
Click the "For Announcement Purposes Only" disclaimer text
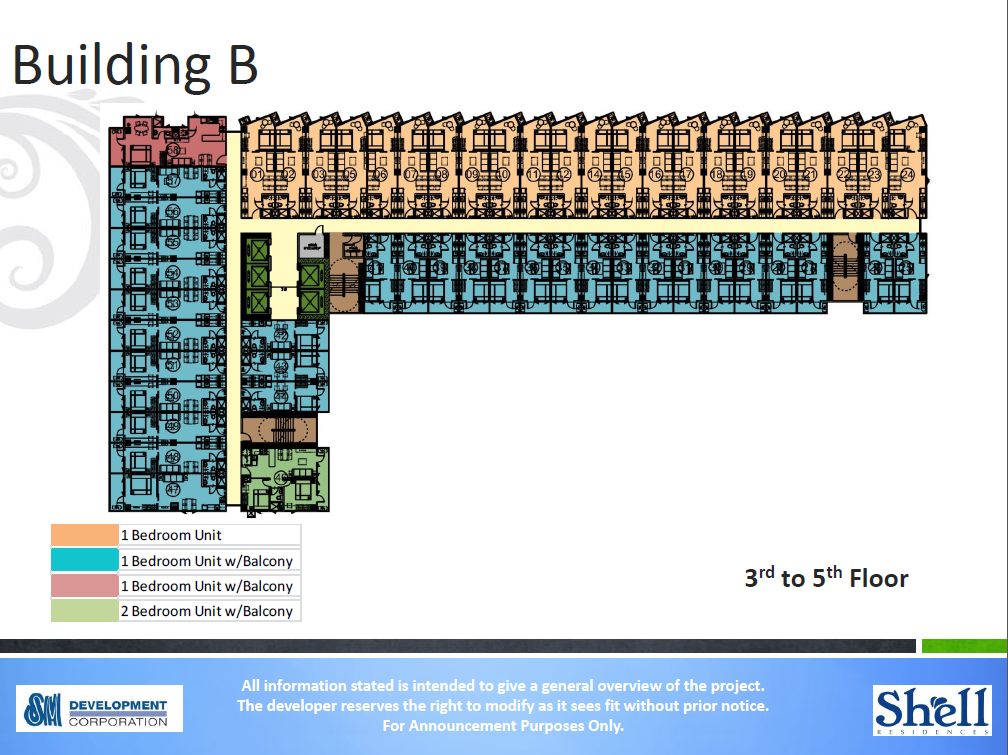[x=504, y=726]
